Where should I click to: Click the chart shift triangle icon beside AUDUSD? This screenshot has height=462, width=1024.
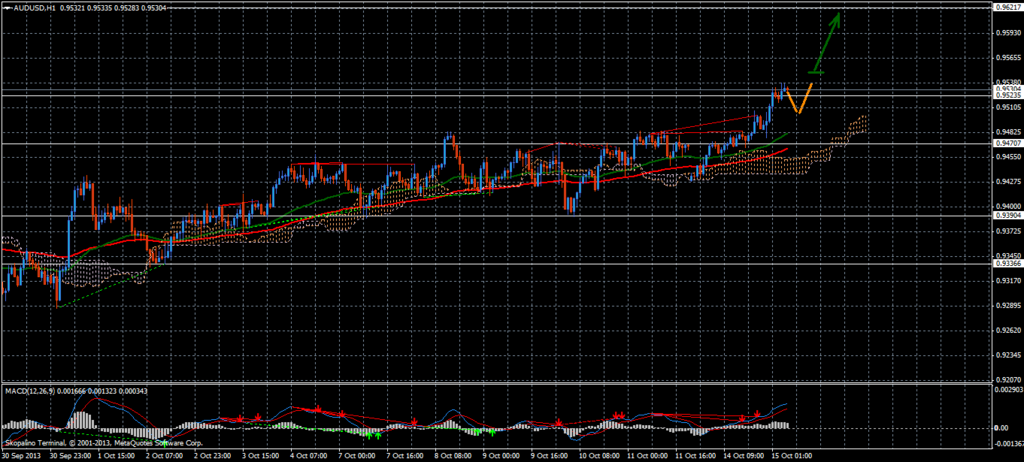7,8
